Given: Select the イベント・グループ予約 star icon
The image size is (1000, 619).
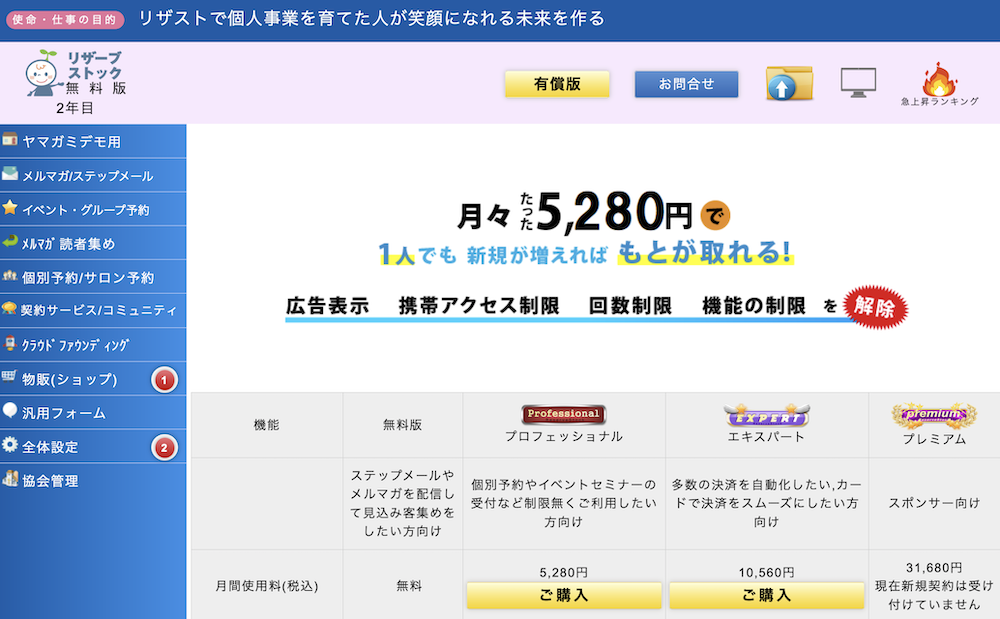Looking at the screenshot, I should click(x=10, y=209).
